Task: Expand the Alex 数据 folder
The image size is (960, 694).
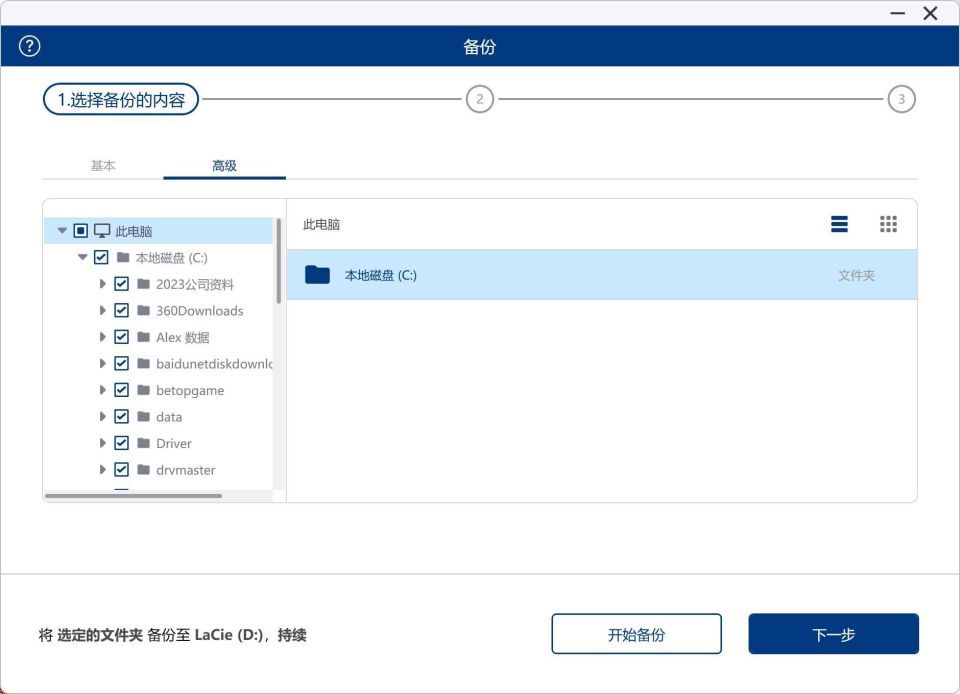Action: (102, 337)
